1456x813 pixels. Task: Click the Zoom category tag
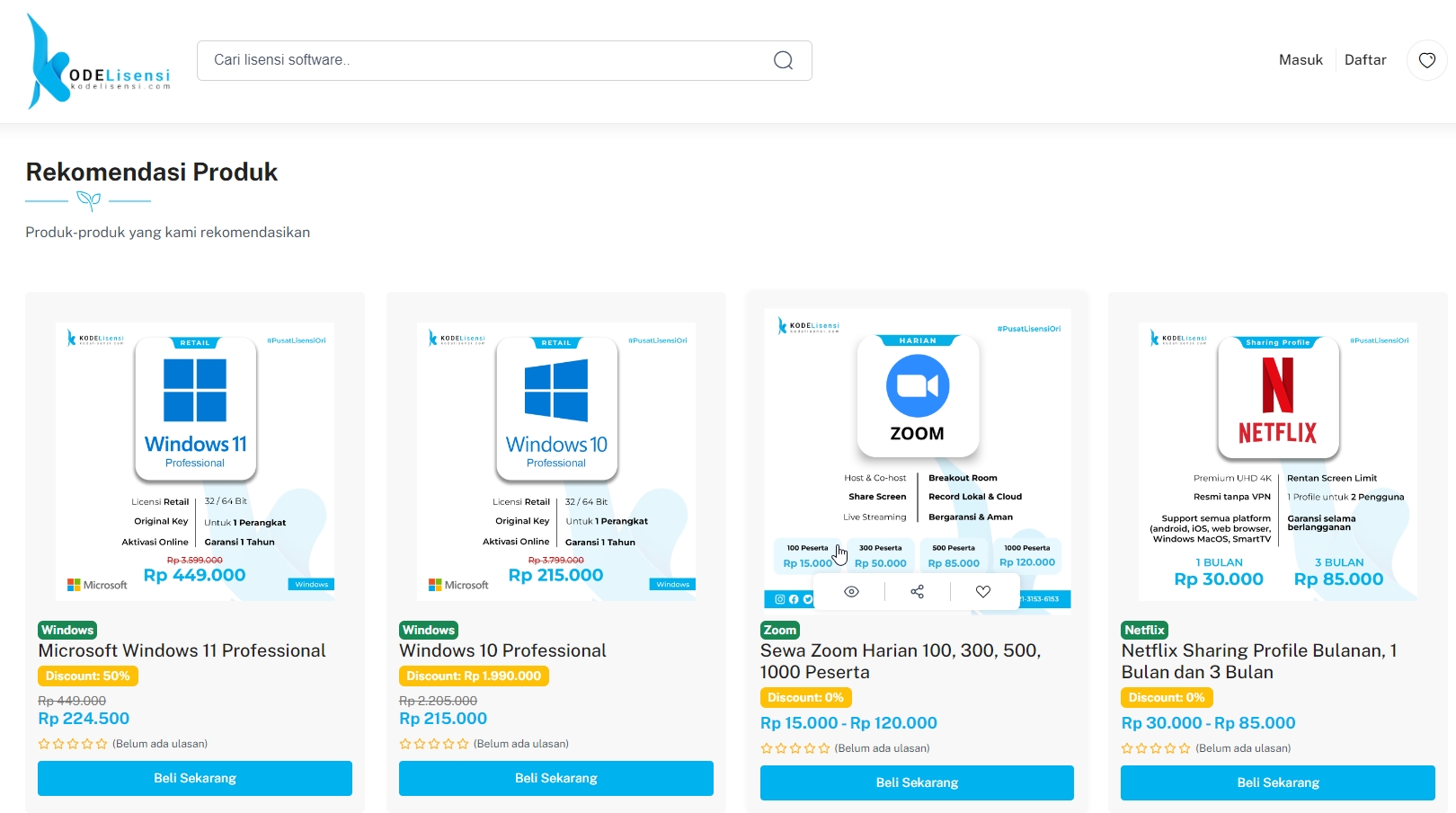click(x=780, y=631)
